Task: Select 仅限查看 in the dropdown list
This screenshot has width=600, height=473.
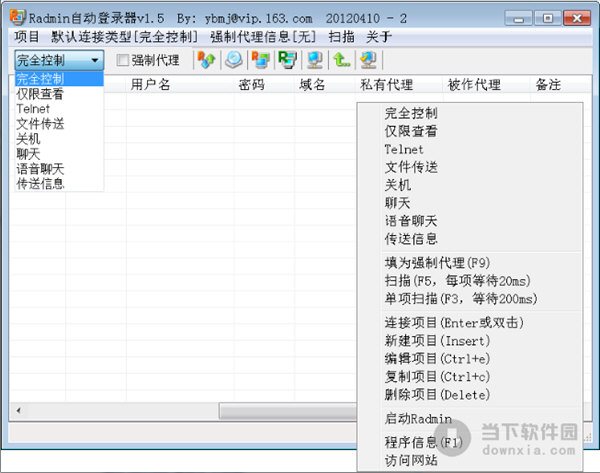Action: [59, 94]
